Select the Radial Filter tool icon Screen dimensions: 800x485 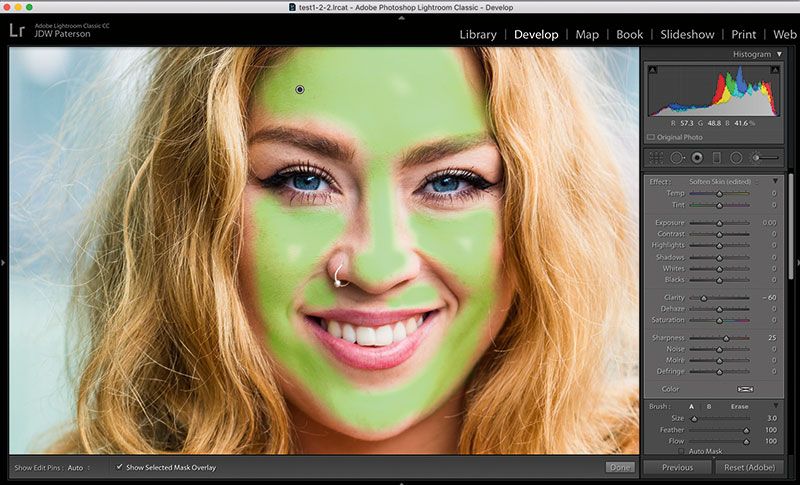[x=736, y=158]
